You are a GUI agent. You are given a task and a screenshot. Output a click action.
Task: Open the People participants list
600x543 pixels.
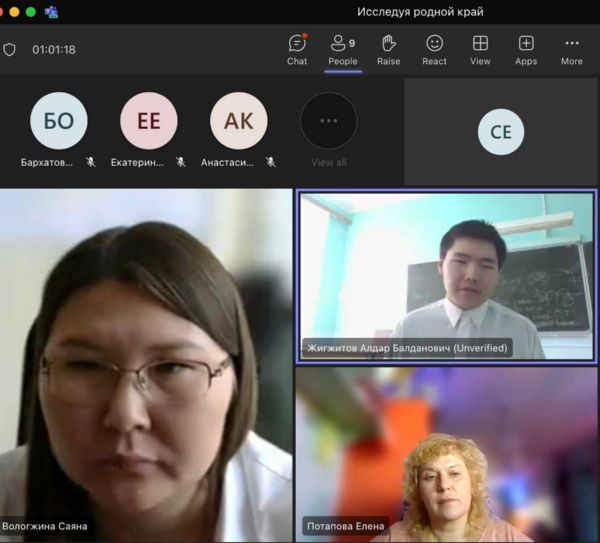[x=342, y=49]
